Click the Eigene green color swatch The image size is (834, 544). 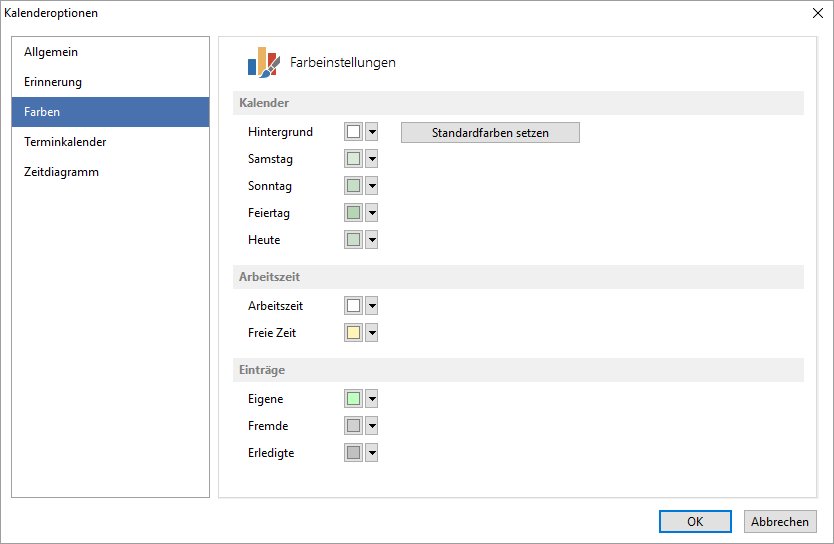[x=353, y=398]
